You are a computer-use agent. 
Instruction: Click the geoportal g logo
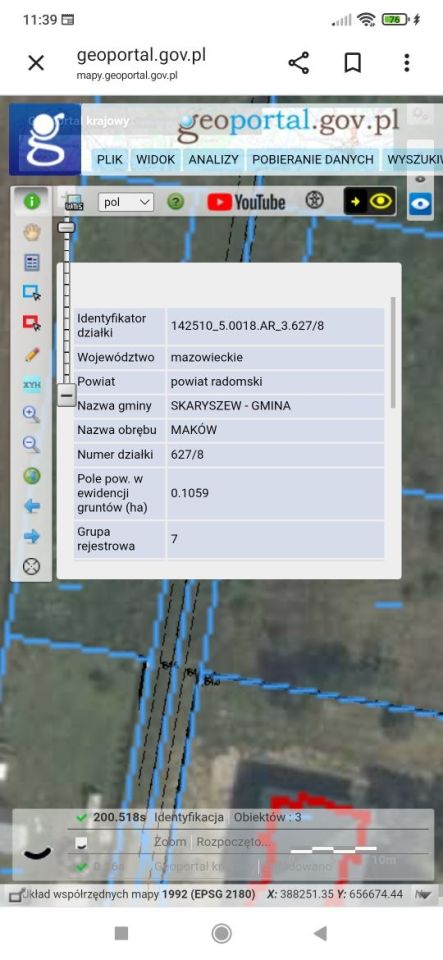45,140
